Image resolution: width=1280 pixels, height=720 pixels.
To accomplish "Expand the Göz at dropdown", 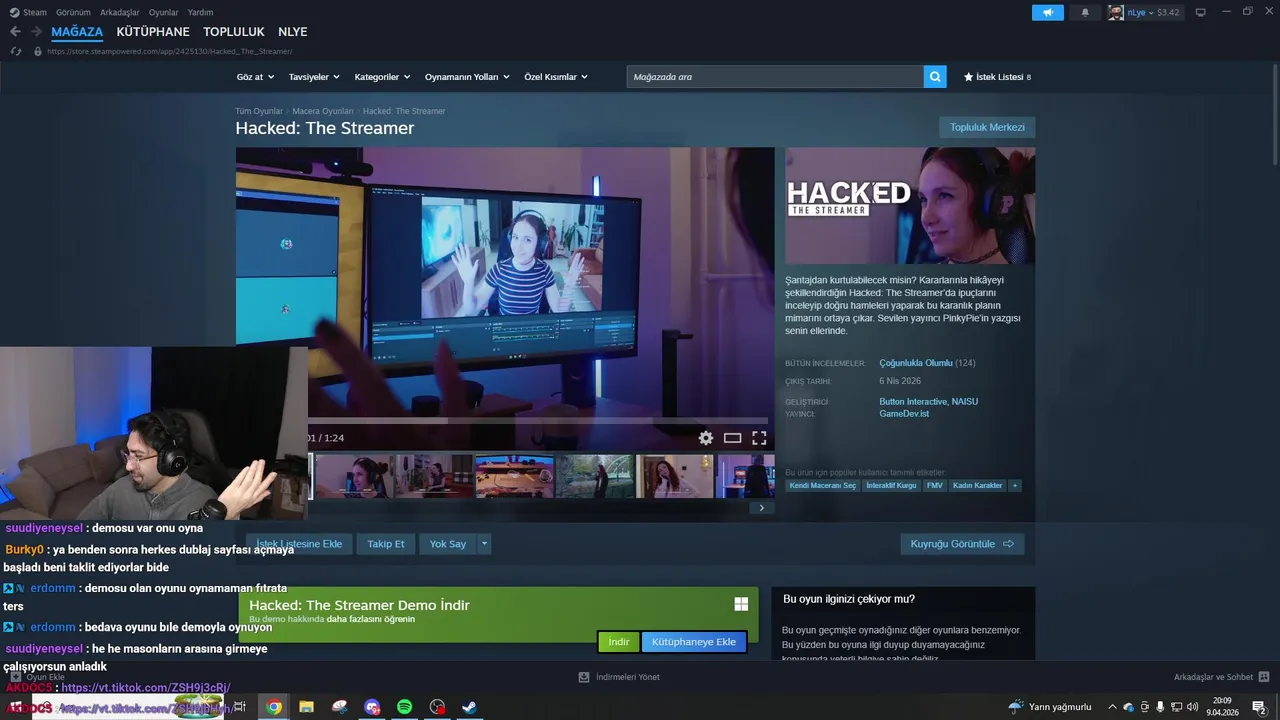I will click(254, 77).
